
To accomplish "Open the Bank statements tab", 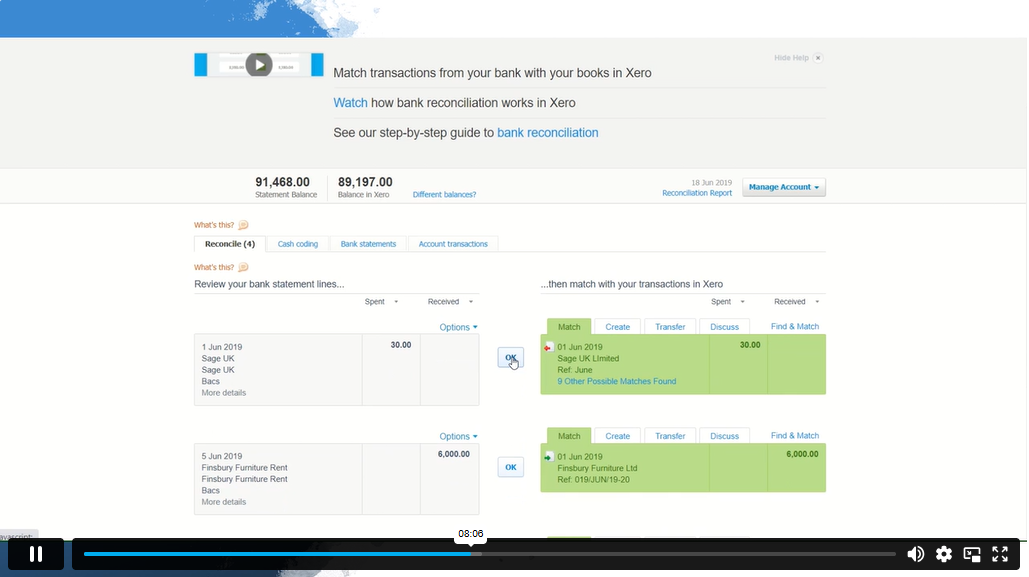I will [368, 244].
